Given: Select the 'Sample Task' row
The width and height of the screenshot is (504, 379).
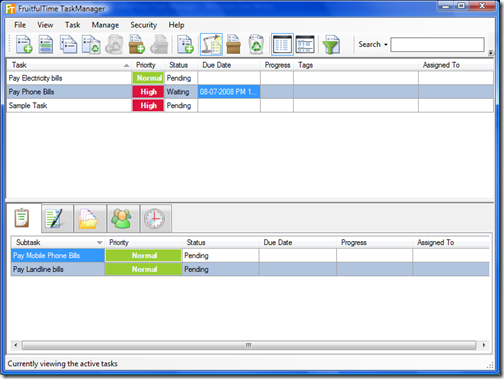Looking at the screenshot, I should click(x=250, y=105).
